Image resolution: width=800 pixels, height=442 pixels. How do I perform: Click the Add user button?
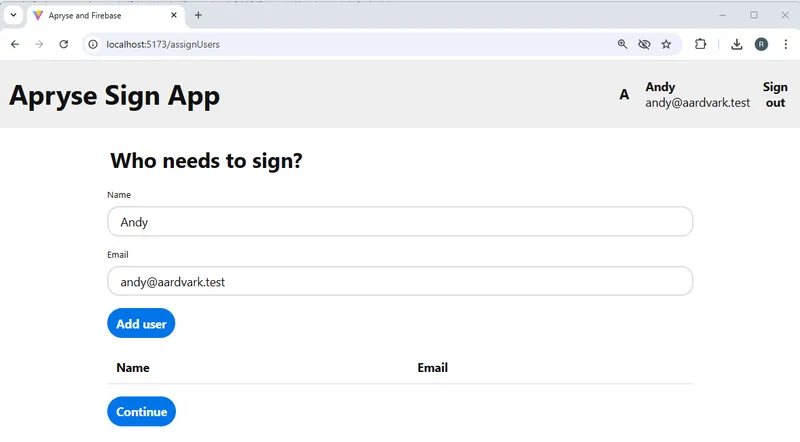pyautogui.click(x=141, y=323)
